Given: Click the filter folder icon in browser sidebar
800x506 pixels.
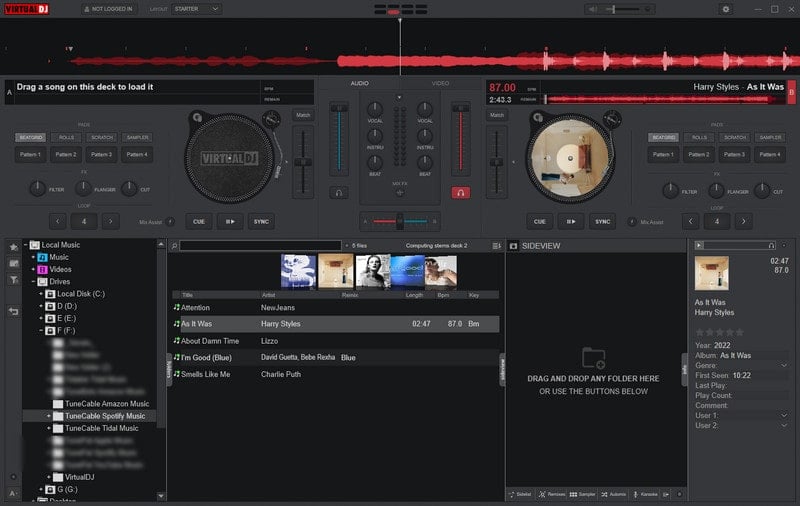Looking at the screenshot, I should pos(14,280).
